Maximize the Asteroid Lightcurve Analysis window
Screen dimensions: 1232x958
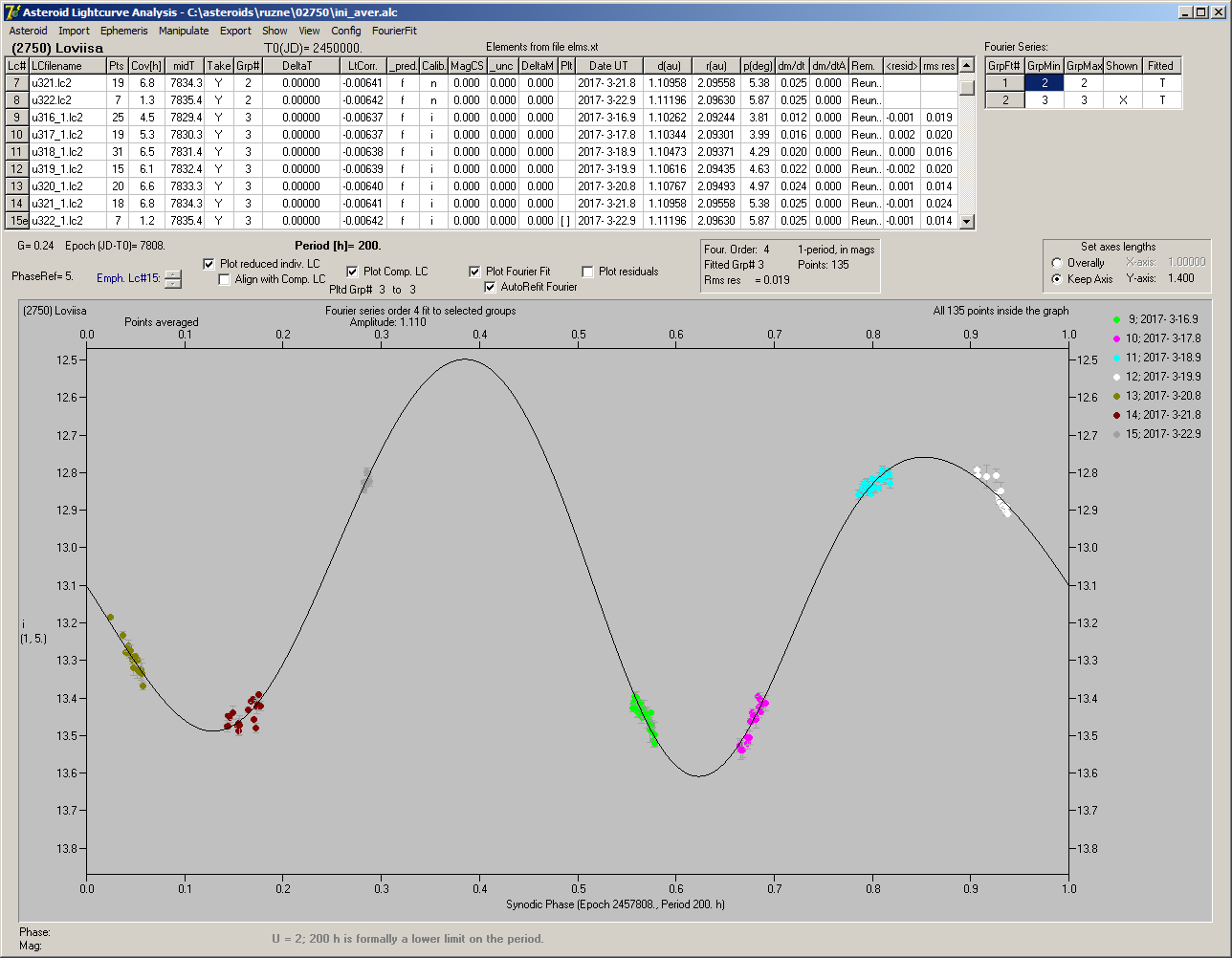(1199, 11)
